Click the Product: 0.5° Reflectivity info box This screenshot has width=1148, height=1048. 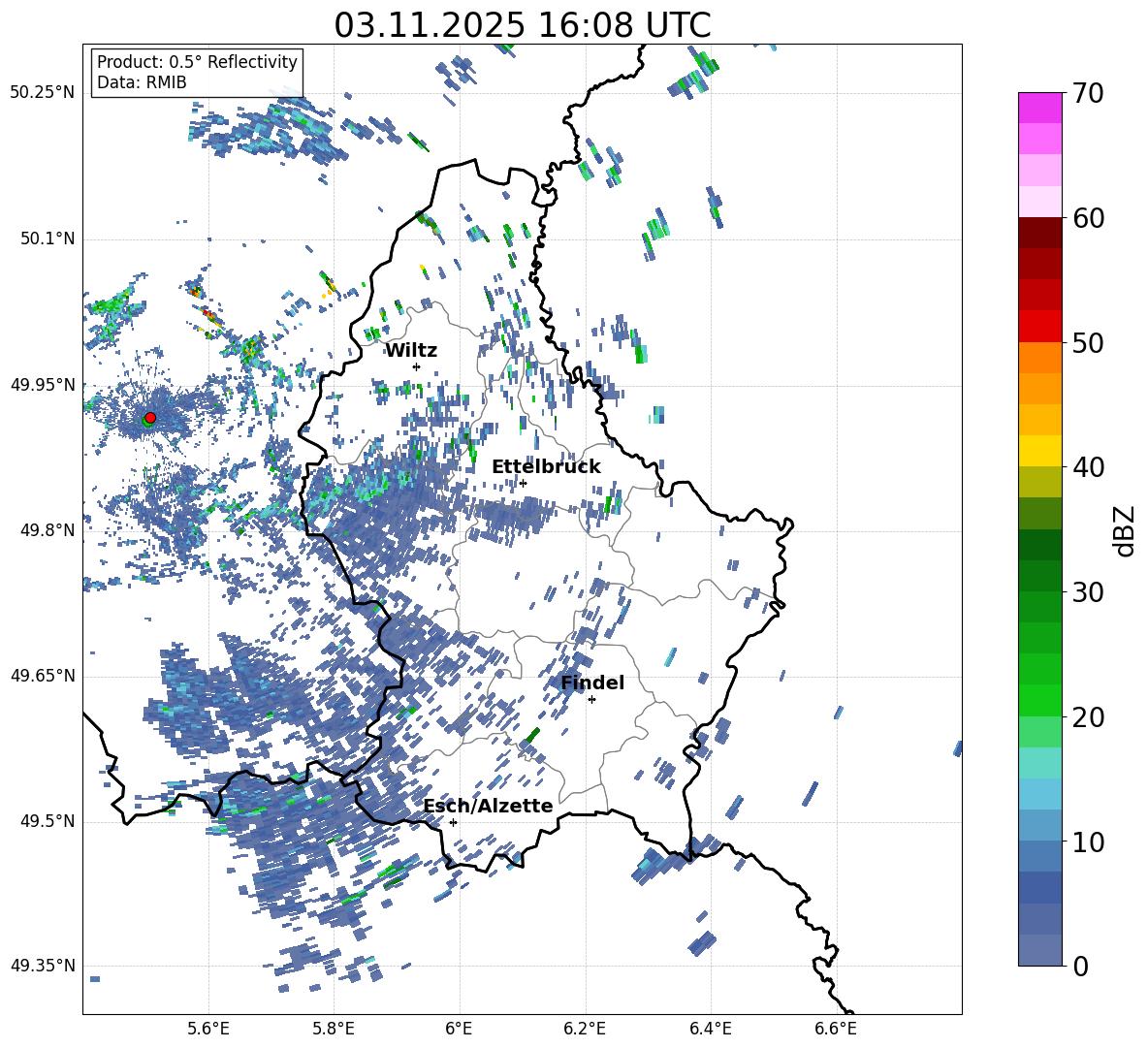[x=197, y=73]
